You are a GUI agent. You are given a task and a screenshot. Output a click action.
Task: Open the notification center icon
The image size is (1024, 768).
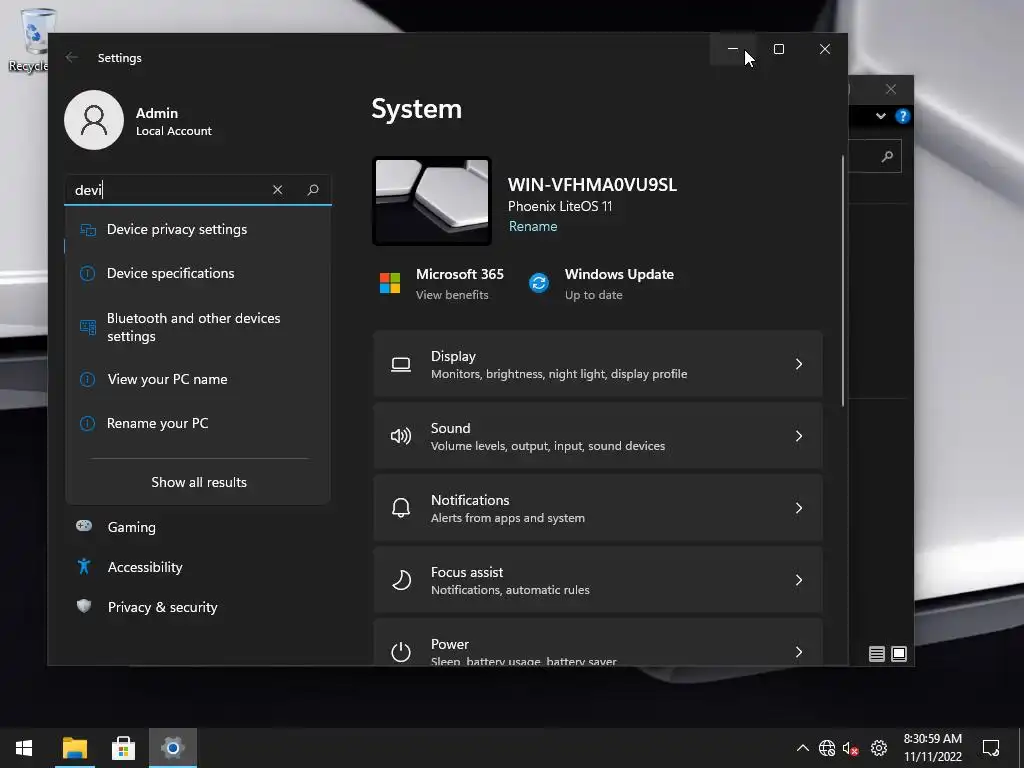[x=991, y=748]
